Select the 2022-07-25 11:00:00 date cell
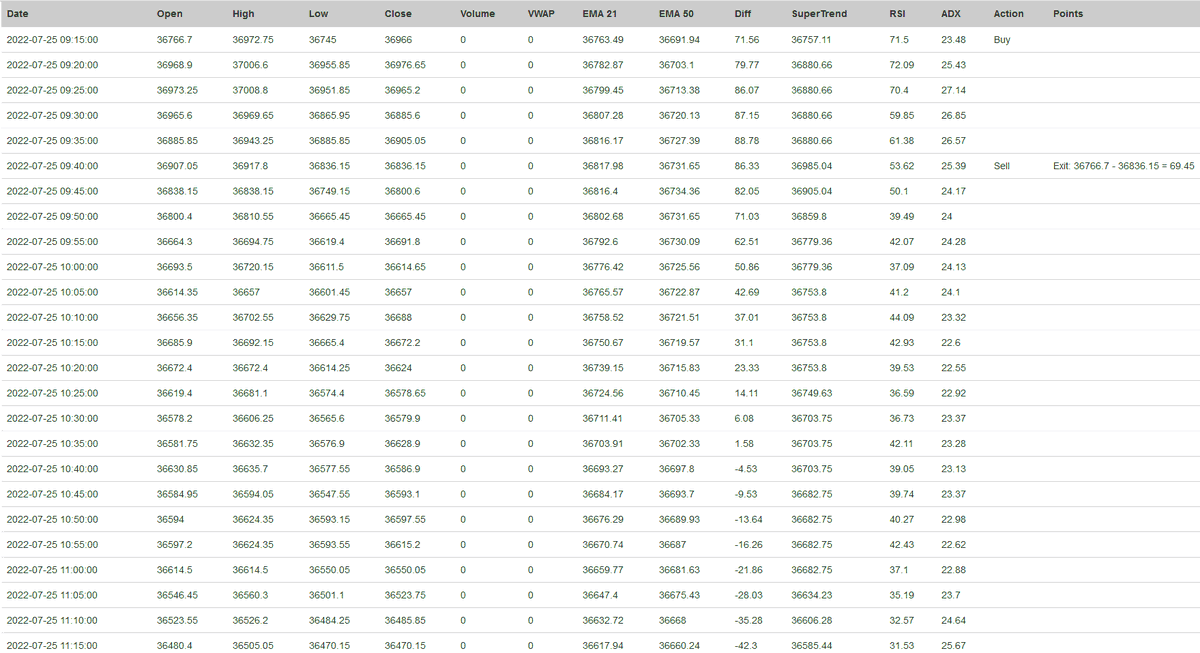 (x=52, y=569)
